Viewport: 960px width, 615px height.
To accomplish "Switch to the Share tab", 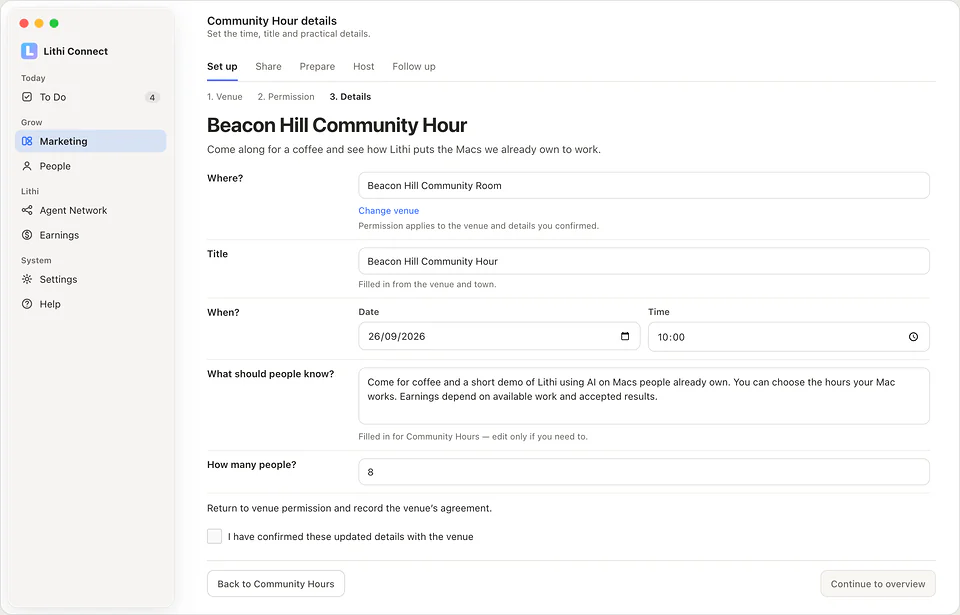I will [268, 66].
